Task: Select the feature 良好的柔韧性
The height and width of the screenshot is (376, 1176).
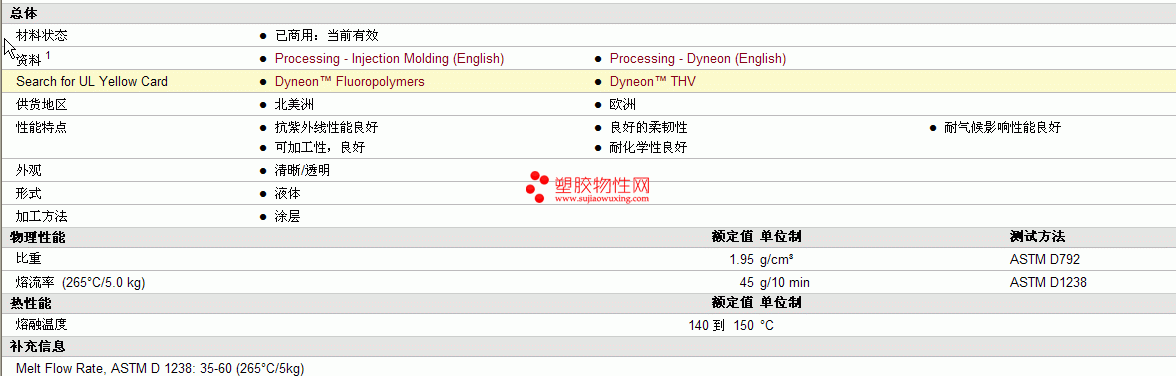Action: [648, 128]
